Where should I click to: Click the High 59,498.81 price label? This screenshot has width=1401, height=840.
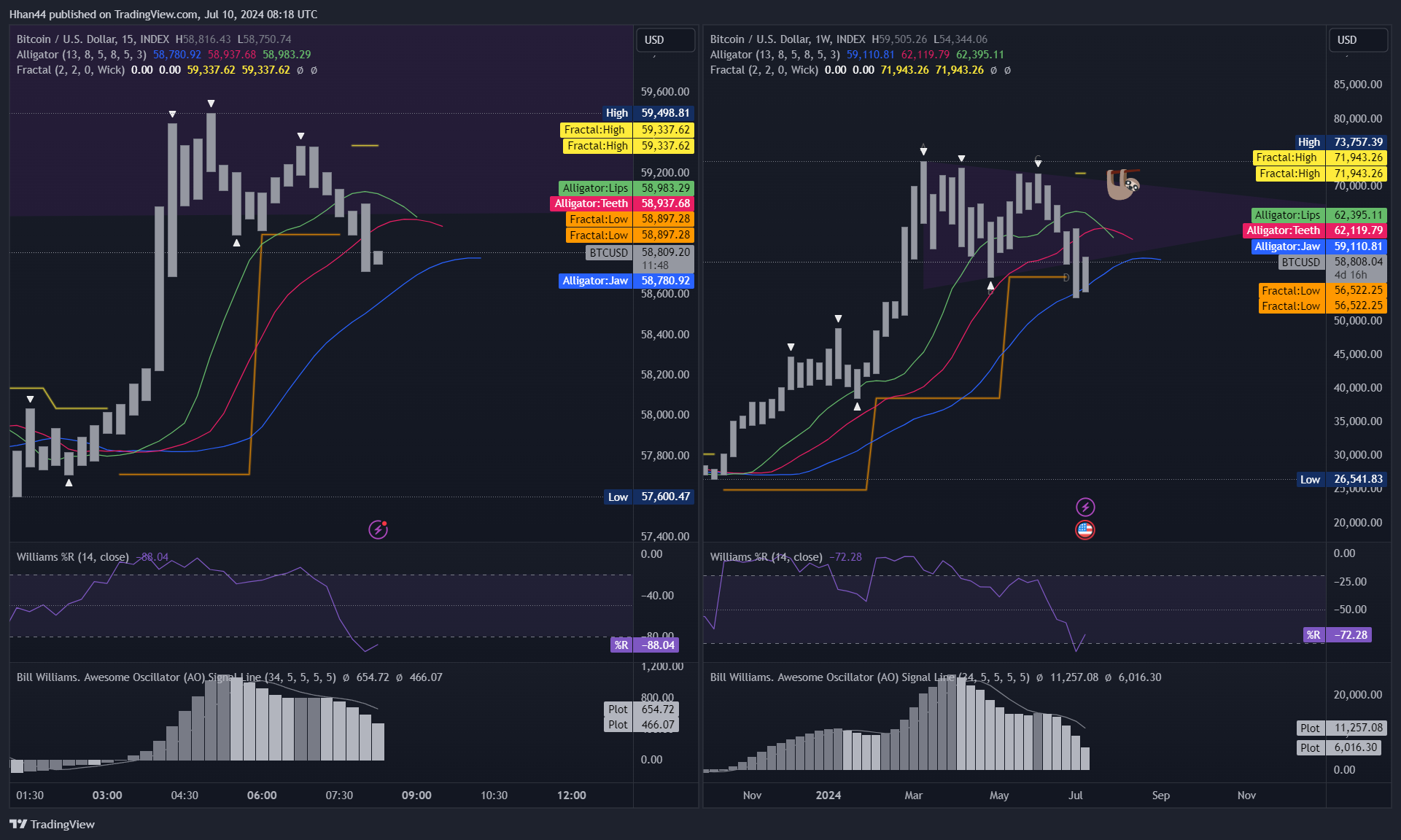(648, 113)
